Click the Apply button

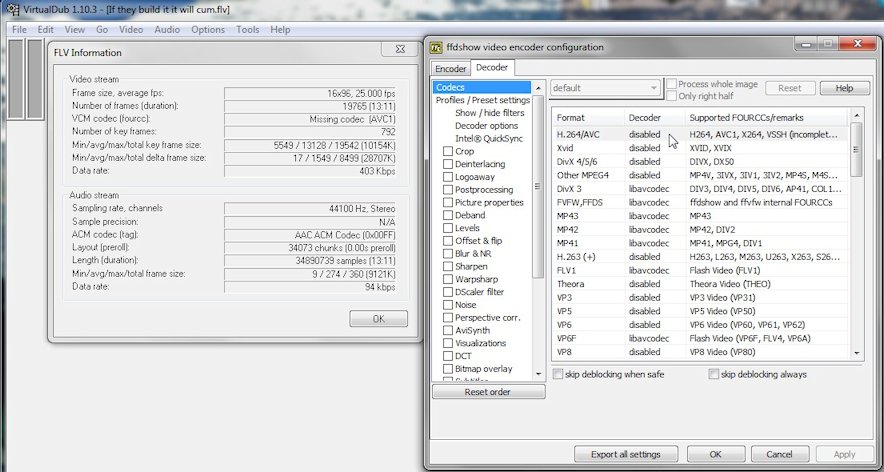click(844, 454)
